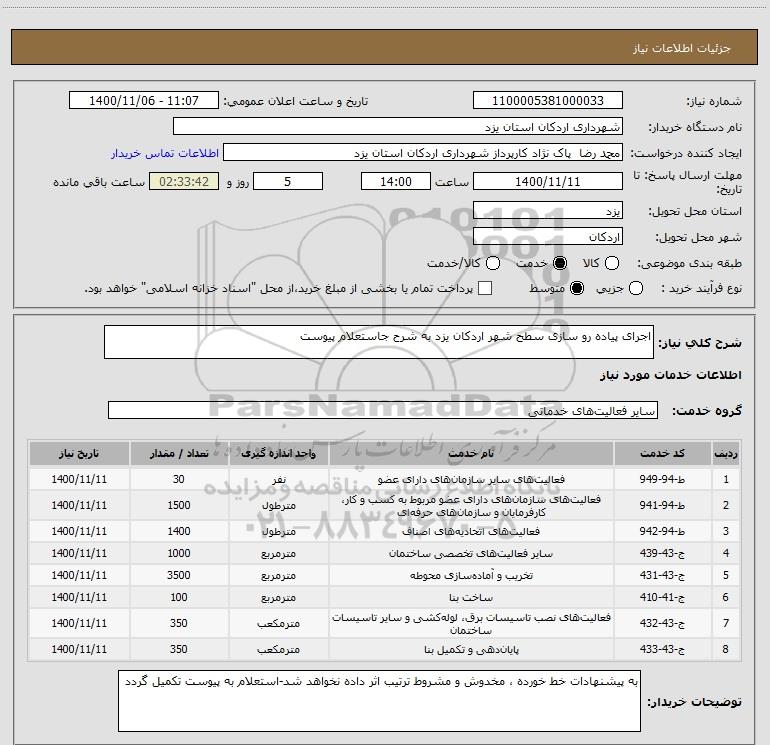This screenshot has height=745, width=770.
Task: Click the general need description text box
Action: pyautogui.click(x=379, y=342)
